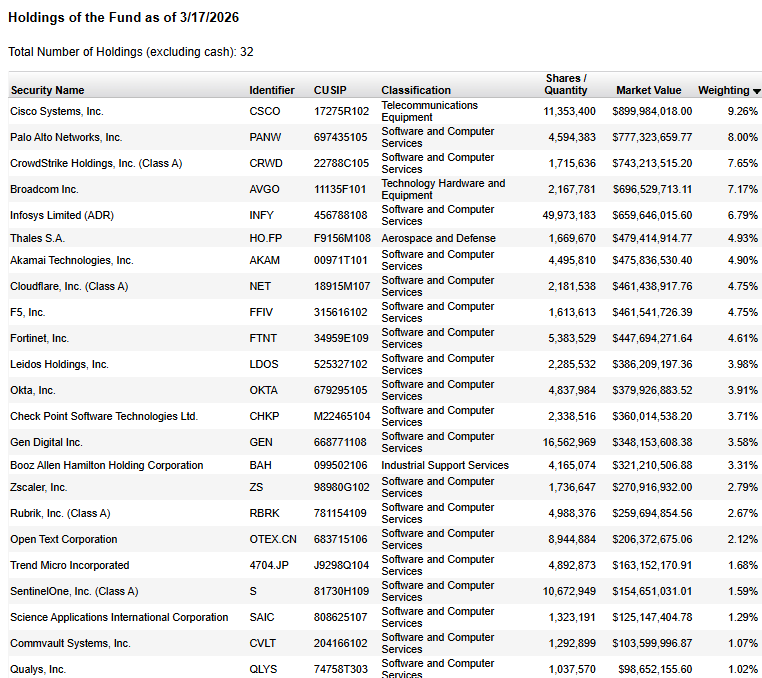Select Gen Digital Inc. name
The height and width of the screenshot is (678, 762).
click(x=46, y=443)
